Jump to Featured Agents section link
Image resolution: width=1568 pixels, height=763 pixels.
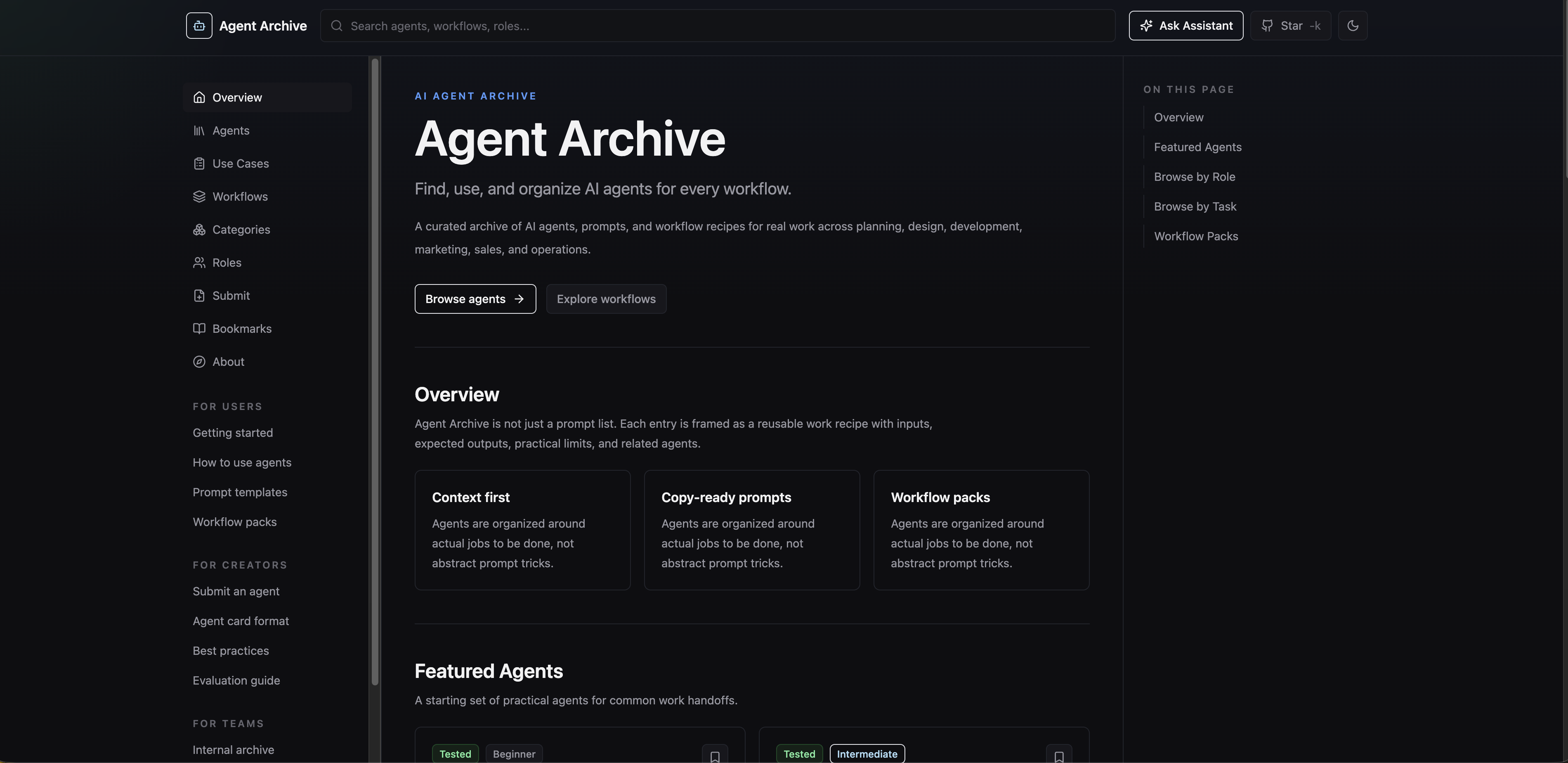pyautogui.click(x=1197, y=147)
